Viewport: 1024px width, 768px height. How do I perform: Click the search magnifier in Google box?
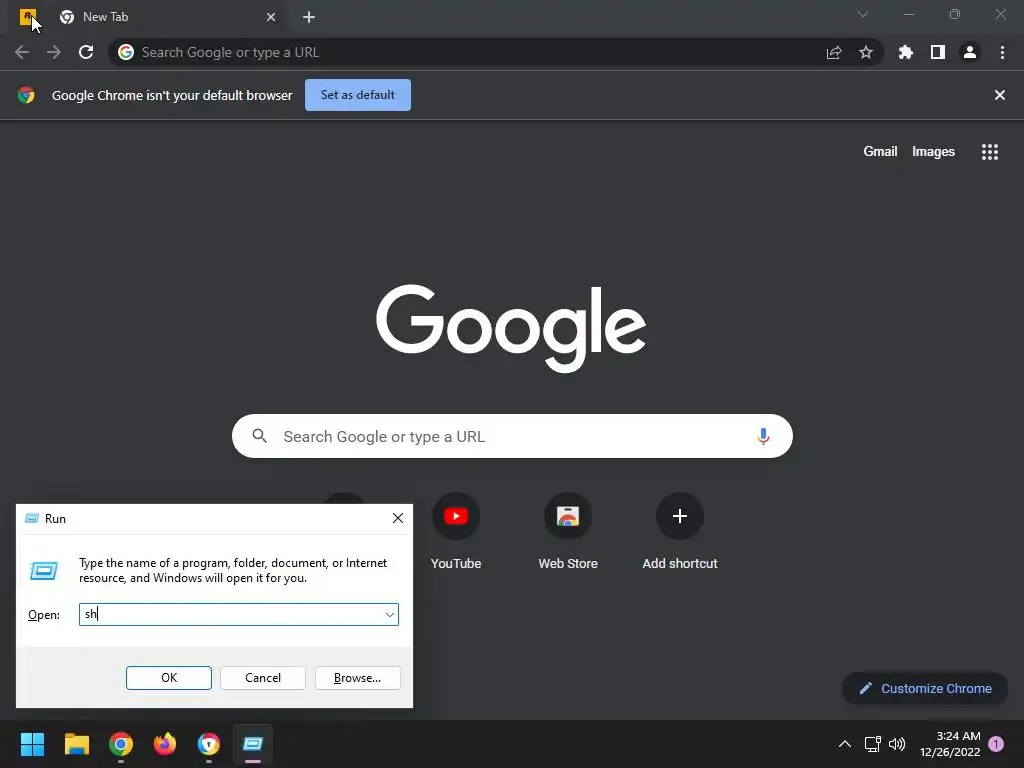coord(259,436)
